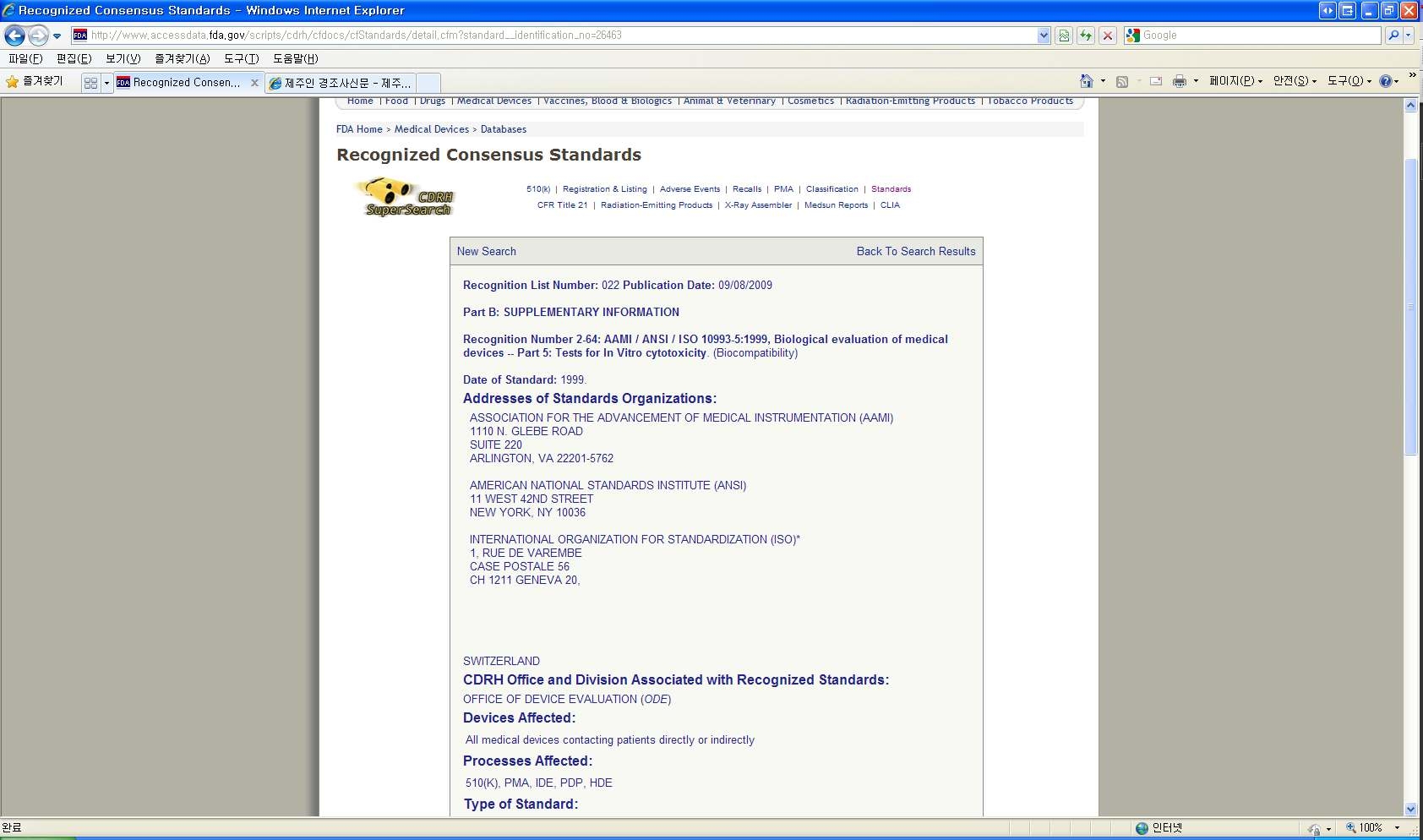The height and width of the screenshot is (840, 1423).
Task: Click the Google search box
Action: 1259,35
